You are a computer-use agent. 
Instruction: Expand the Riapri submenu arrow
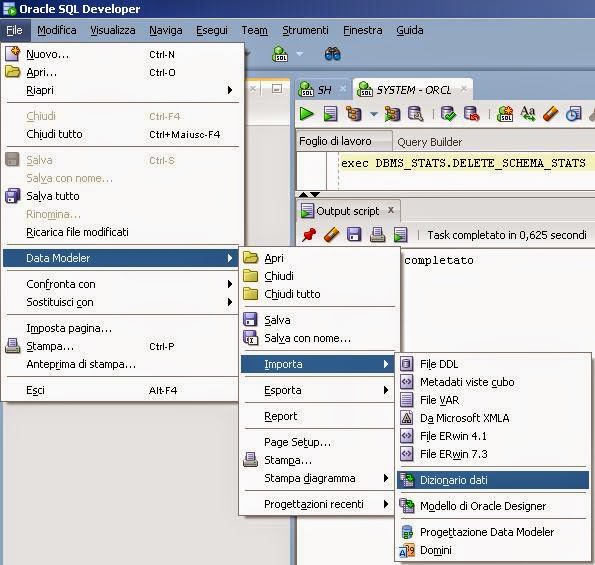pos(230,90)
